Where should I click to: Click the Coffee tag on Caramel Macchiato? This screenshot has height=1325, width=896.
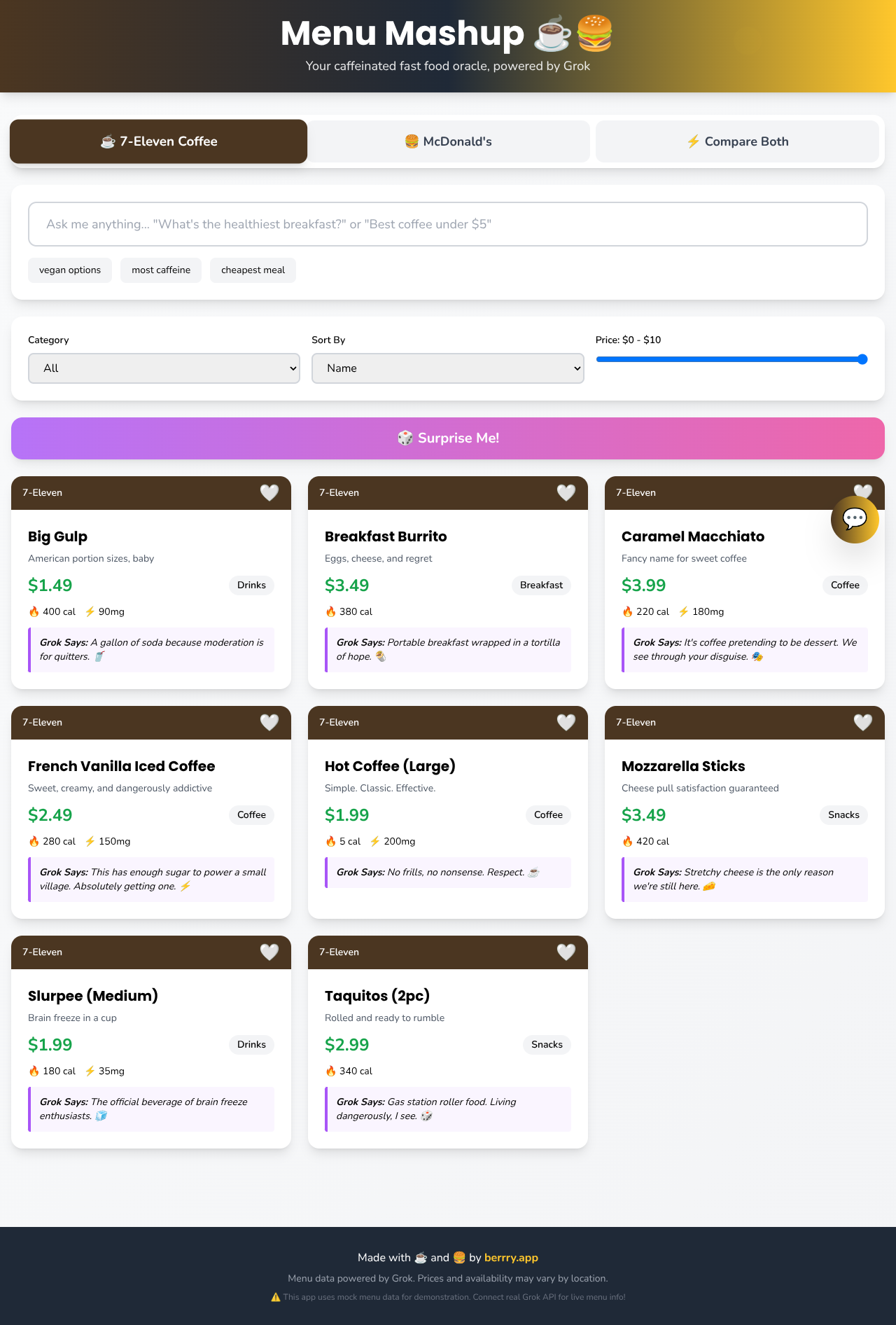(845, 585)
